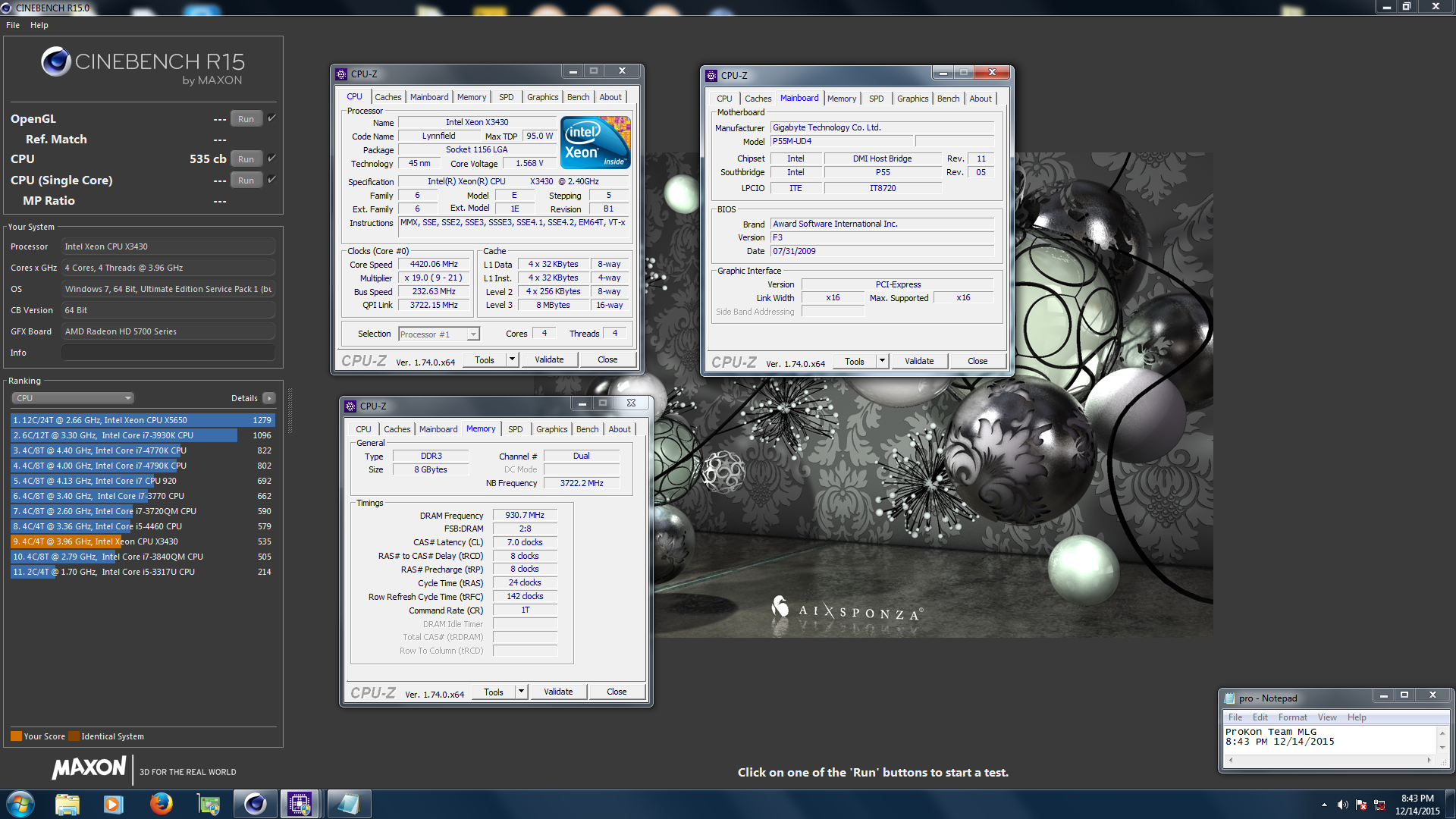Click the network tray icon

(1379, 805)
